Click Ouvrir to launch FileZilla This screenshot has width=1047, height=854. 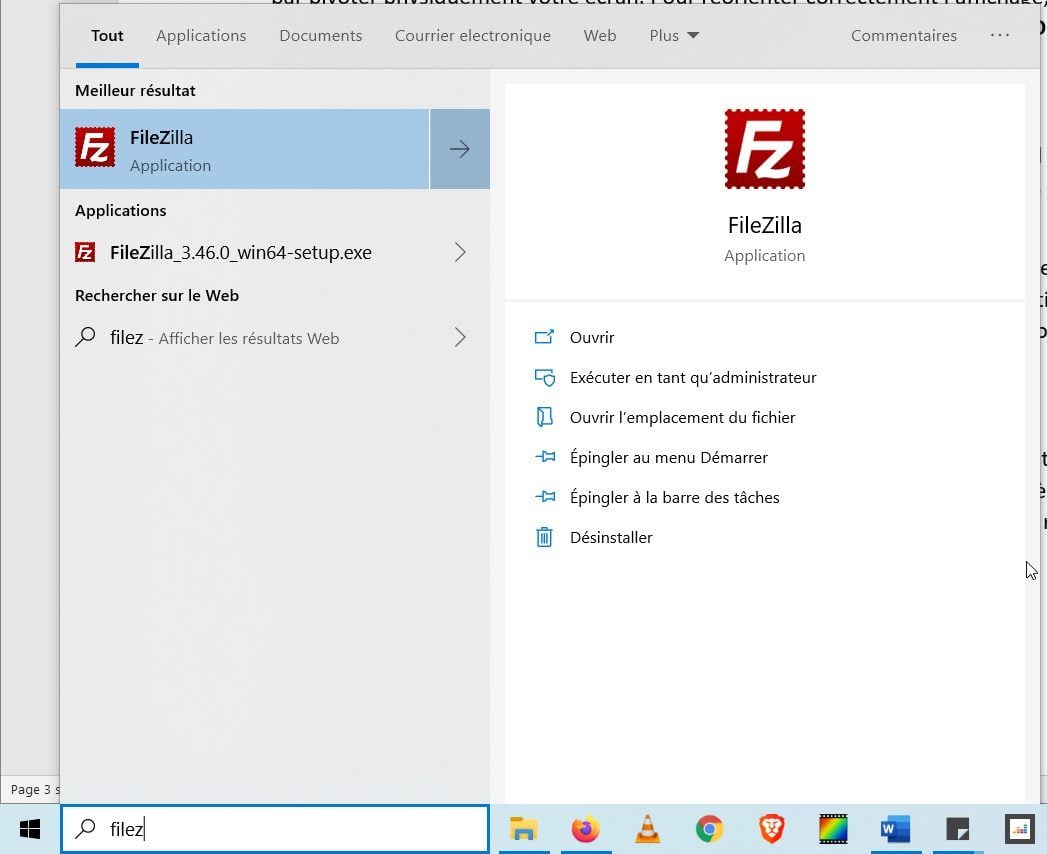[592, 337]
